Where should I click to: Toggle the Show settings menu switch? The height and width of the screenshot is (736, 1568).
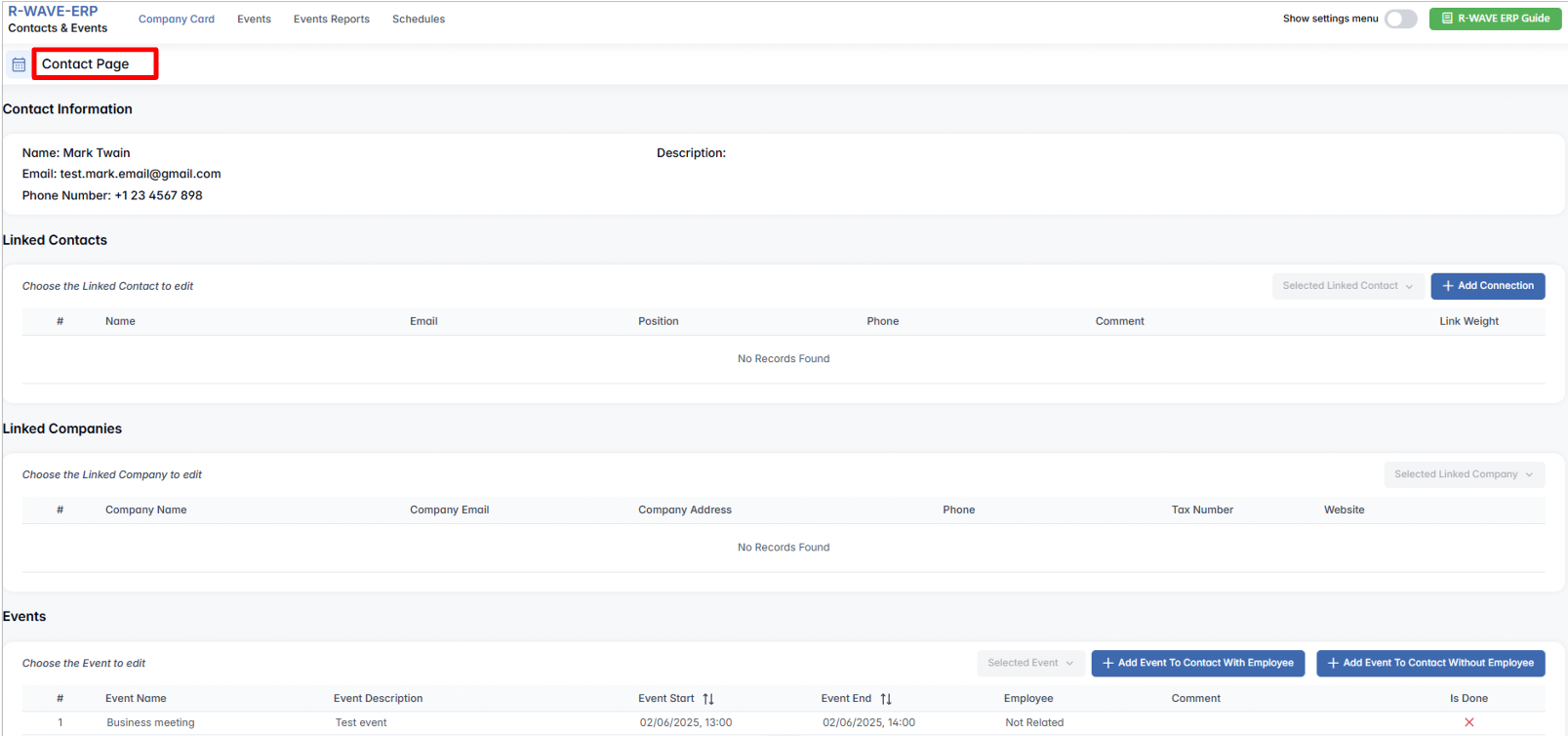[1400, 19]
